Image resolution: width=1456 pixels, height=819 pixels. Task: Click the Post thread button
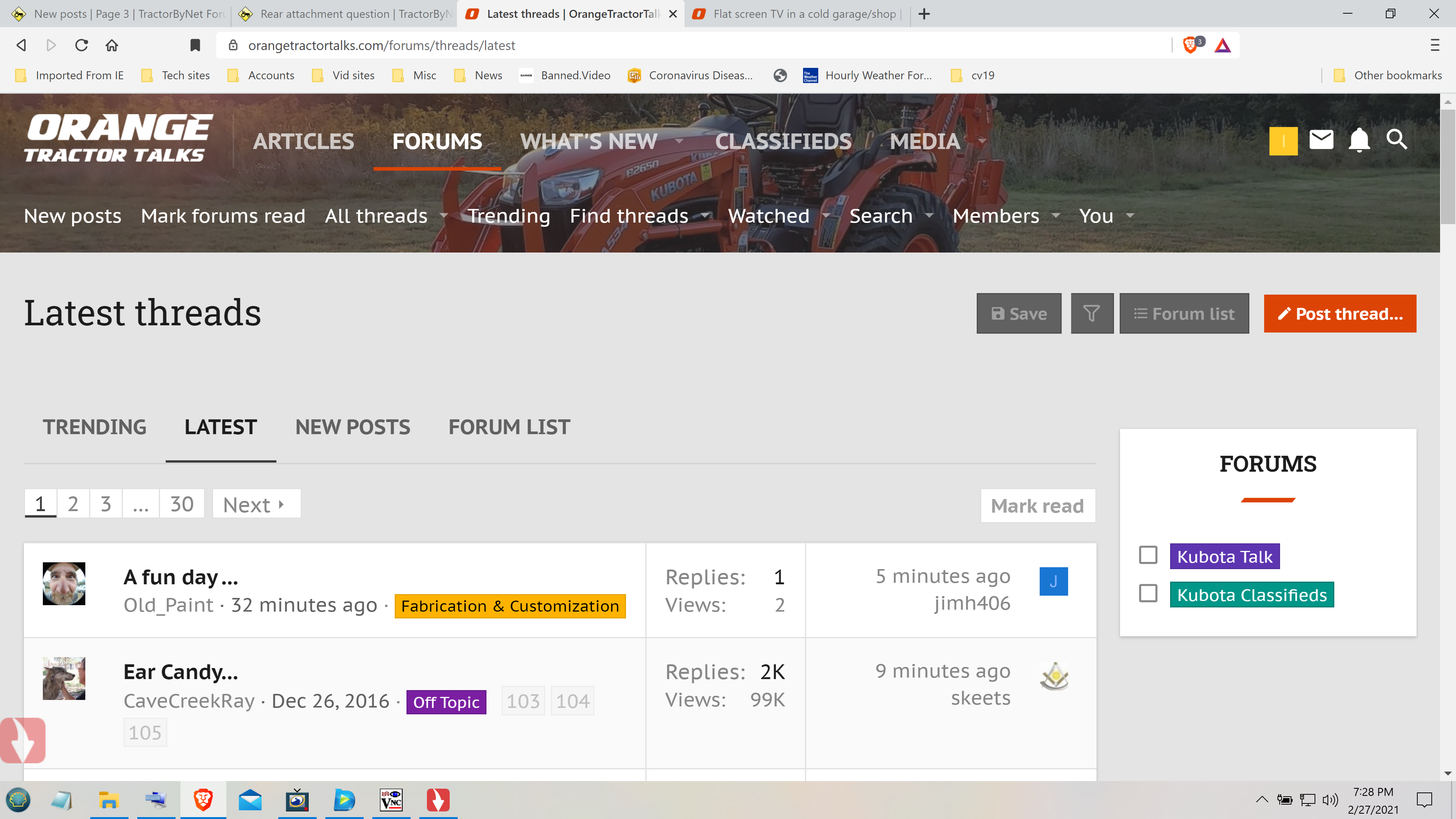pyautogui.click(x=1340, y=314)
